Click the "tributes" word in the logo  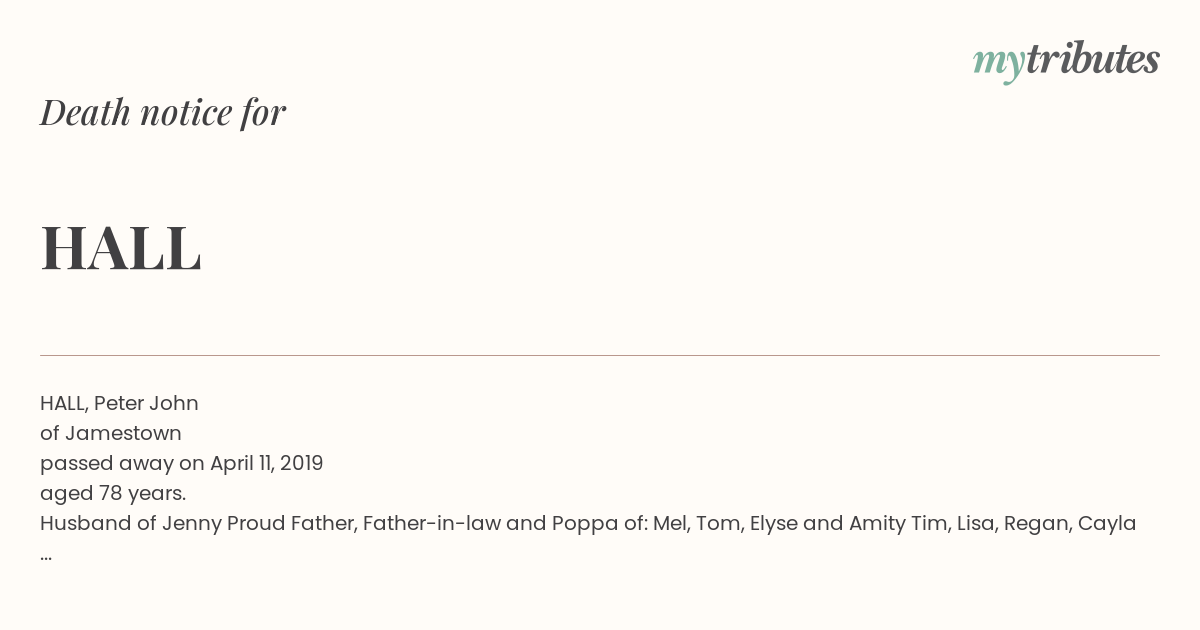tap(1093, 59)
